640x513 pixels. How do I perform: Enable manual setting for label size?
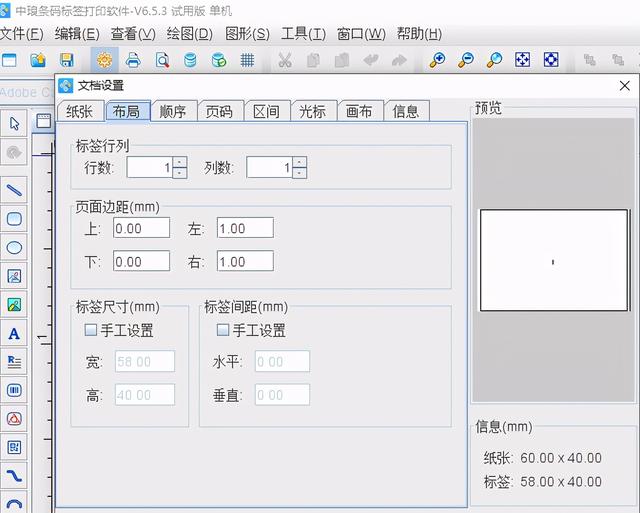91,330
